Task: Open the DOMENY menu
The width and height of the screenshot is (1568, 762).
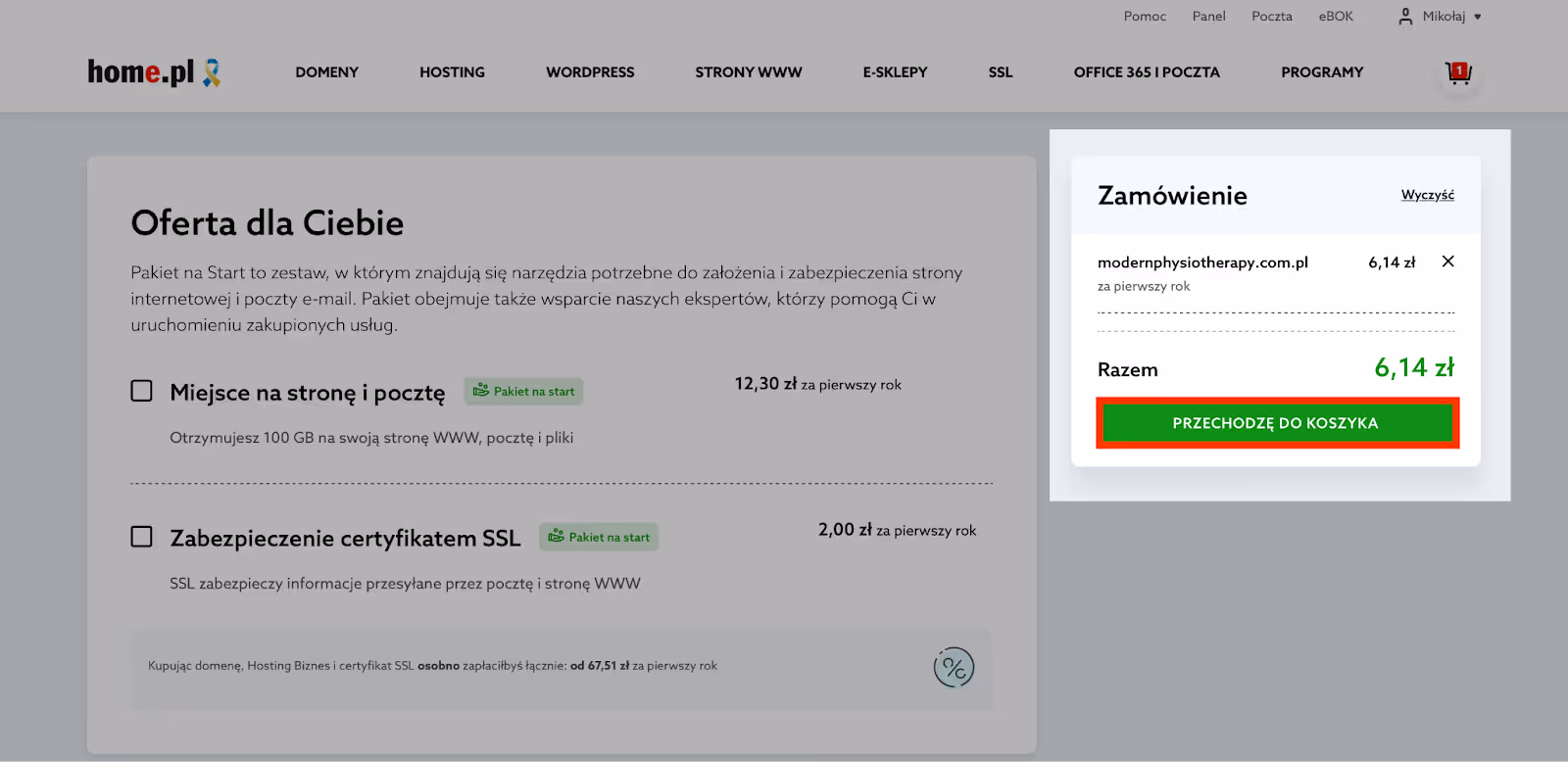Action: [x=326, y=72]
